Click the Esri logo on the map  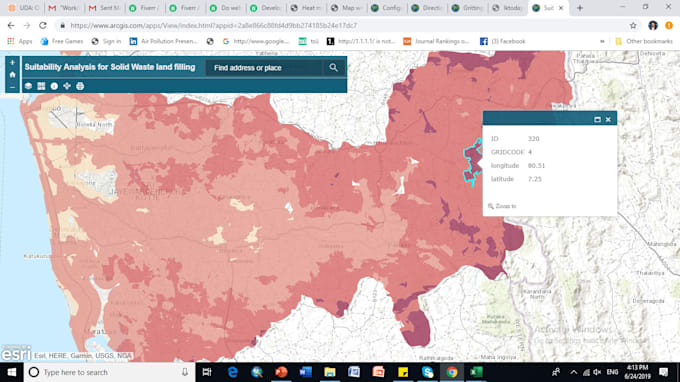pyautogui.click(x=16, y=353)
